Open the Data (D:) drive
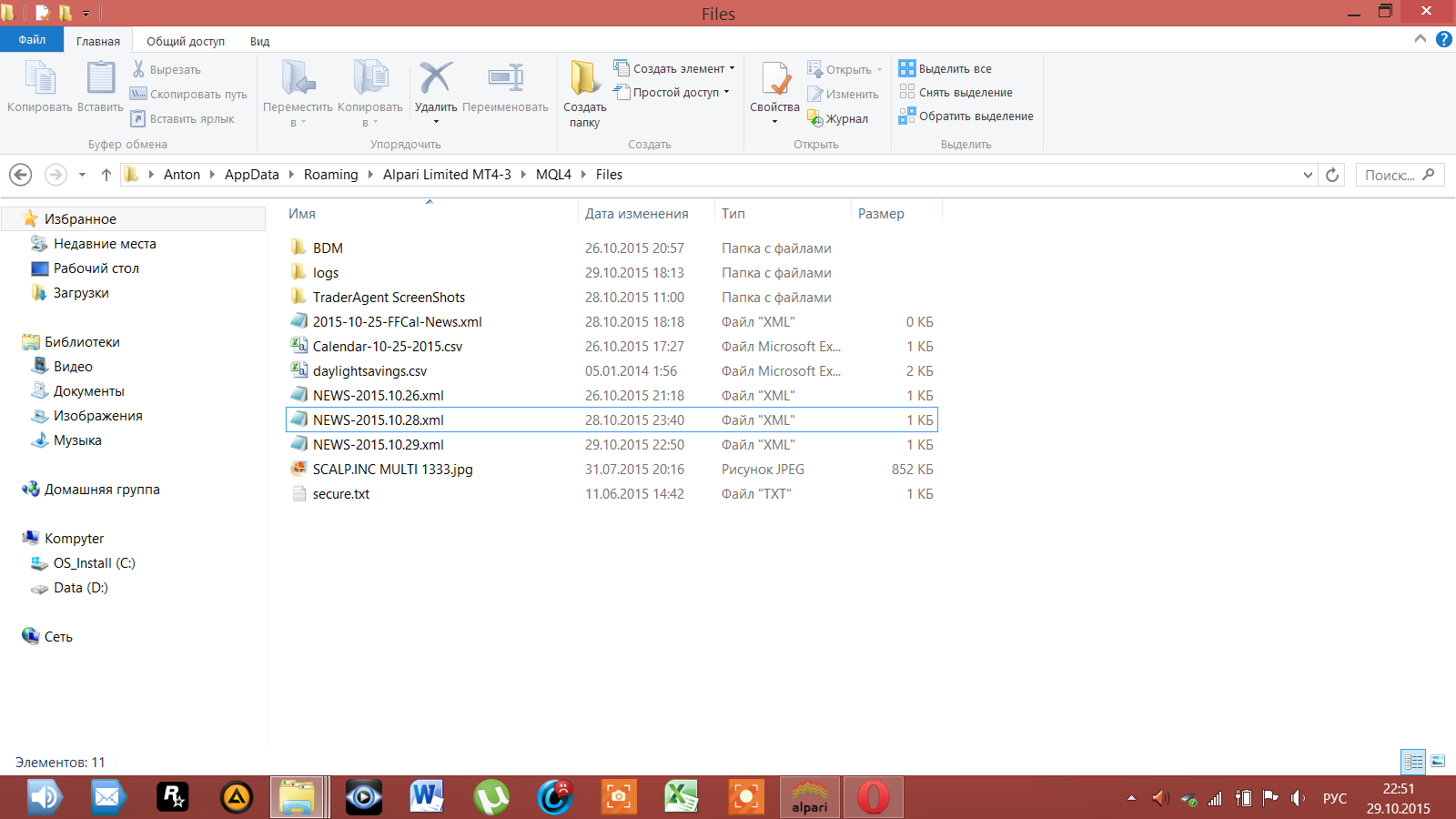1456x819 pixels. click(x=80, y=588)
